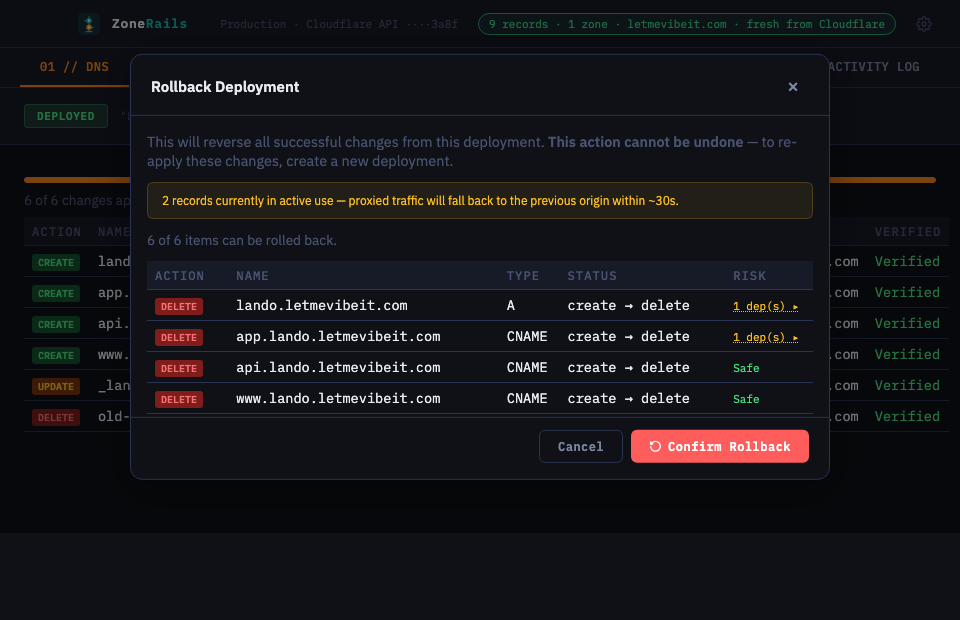Click DELETE badge in www.lando row
The image size is (960, 620).
coord(179,400)
